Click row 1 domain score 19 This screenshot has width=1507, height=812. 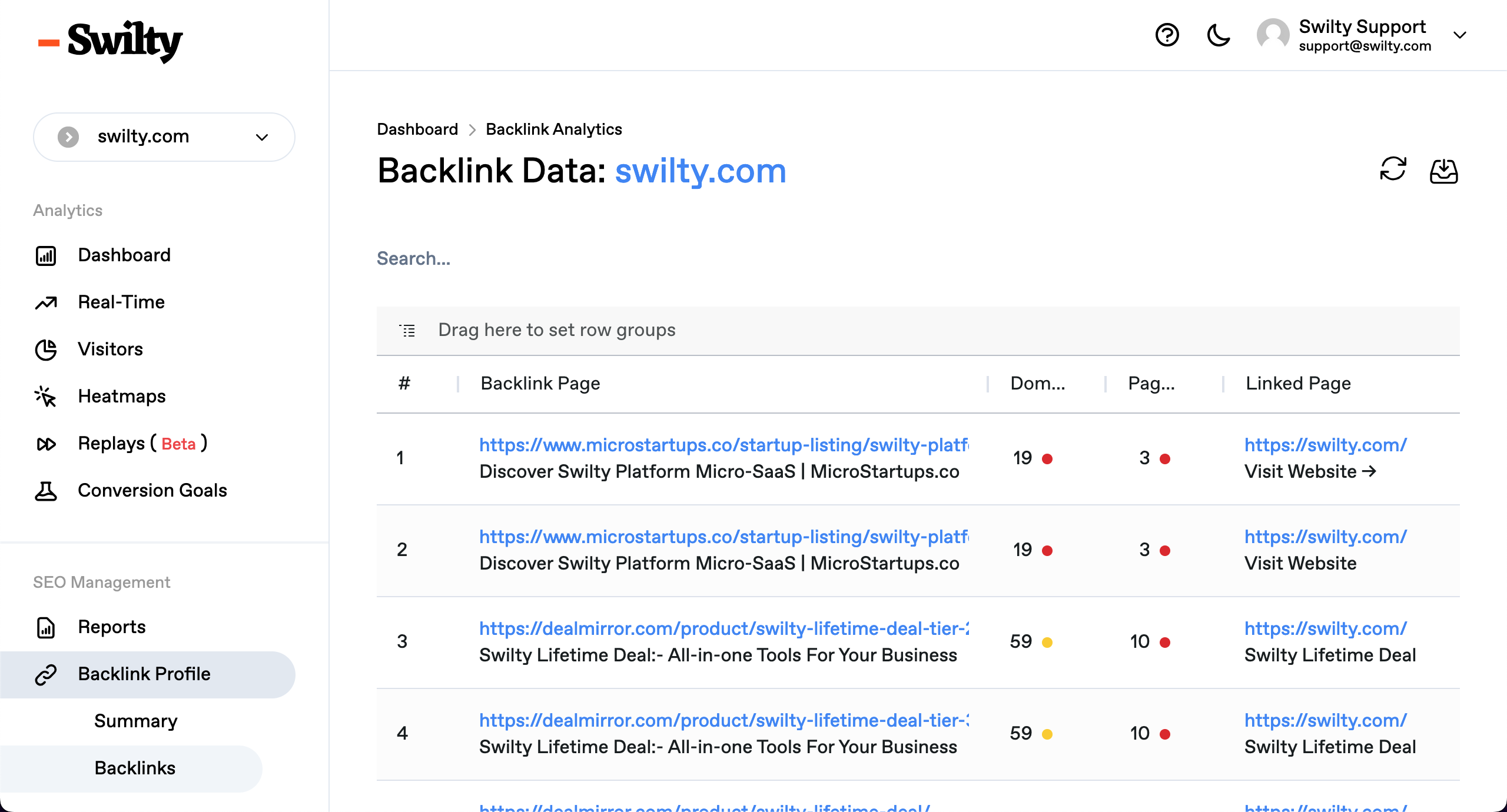[x=1023, y=458]
